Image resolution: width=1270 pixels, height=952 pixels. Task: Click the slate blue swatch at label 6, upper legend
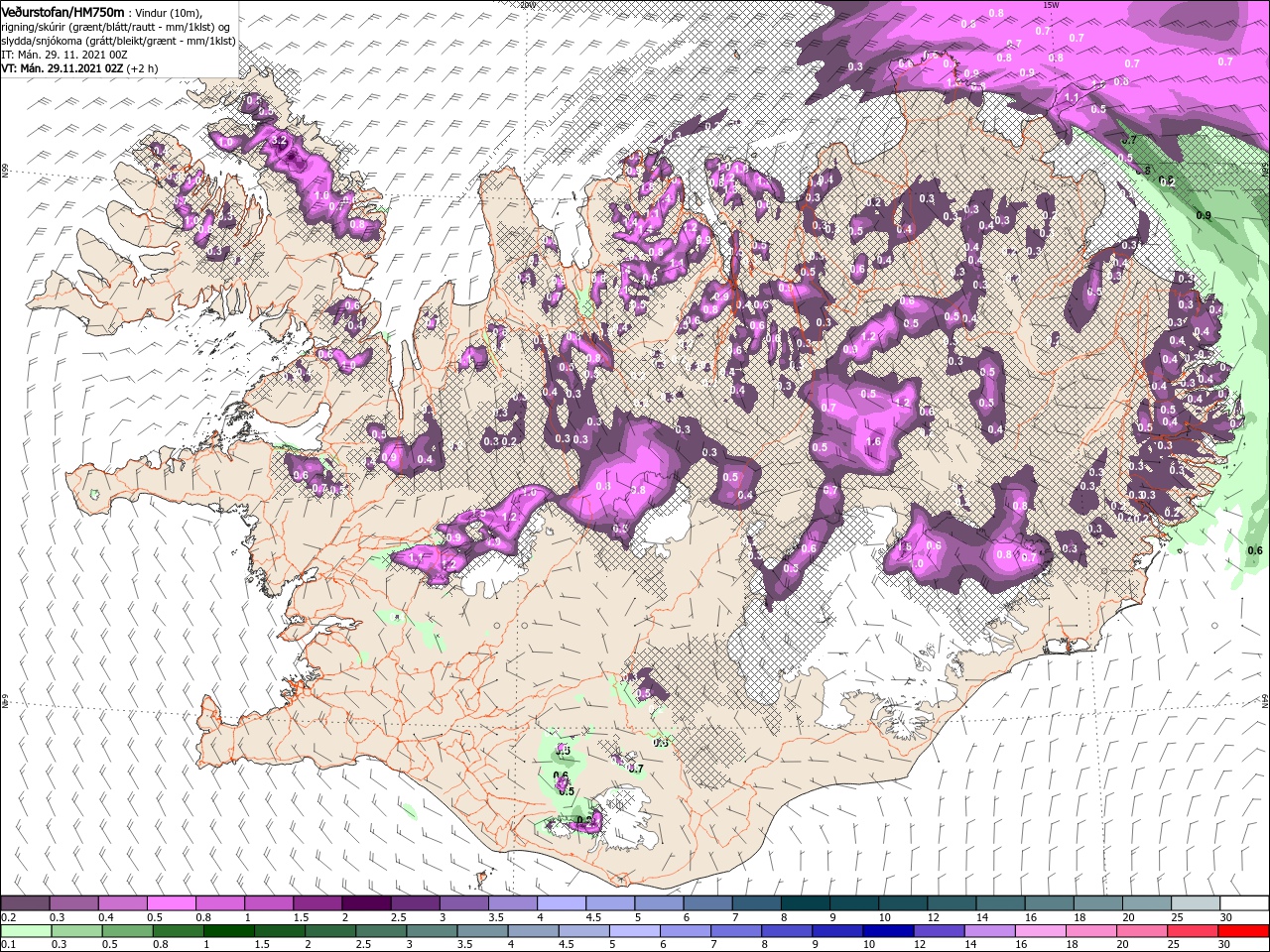tap(707, 903)
